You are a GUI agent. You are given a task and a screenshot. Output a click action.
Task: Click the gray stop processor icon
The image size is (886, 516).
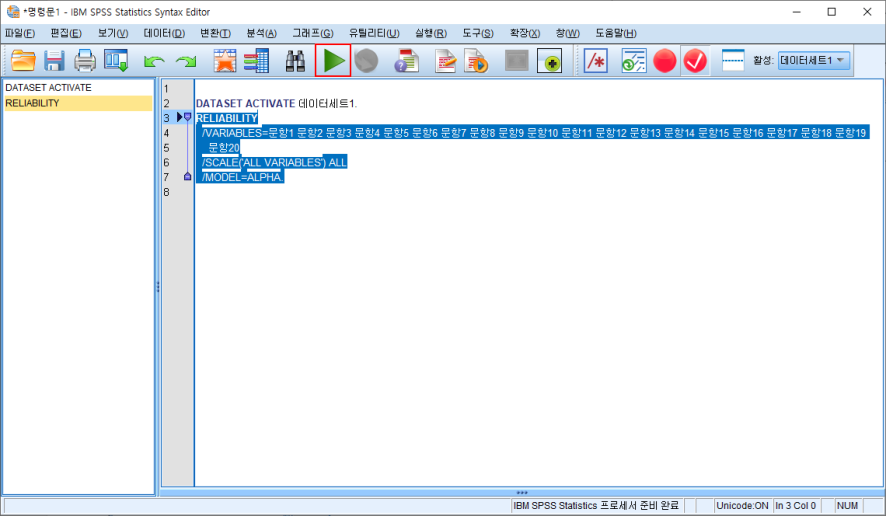pos(366,60)
